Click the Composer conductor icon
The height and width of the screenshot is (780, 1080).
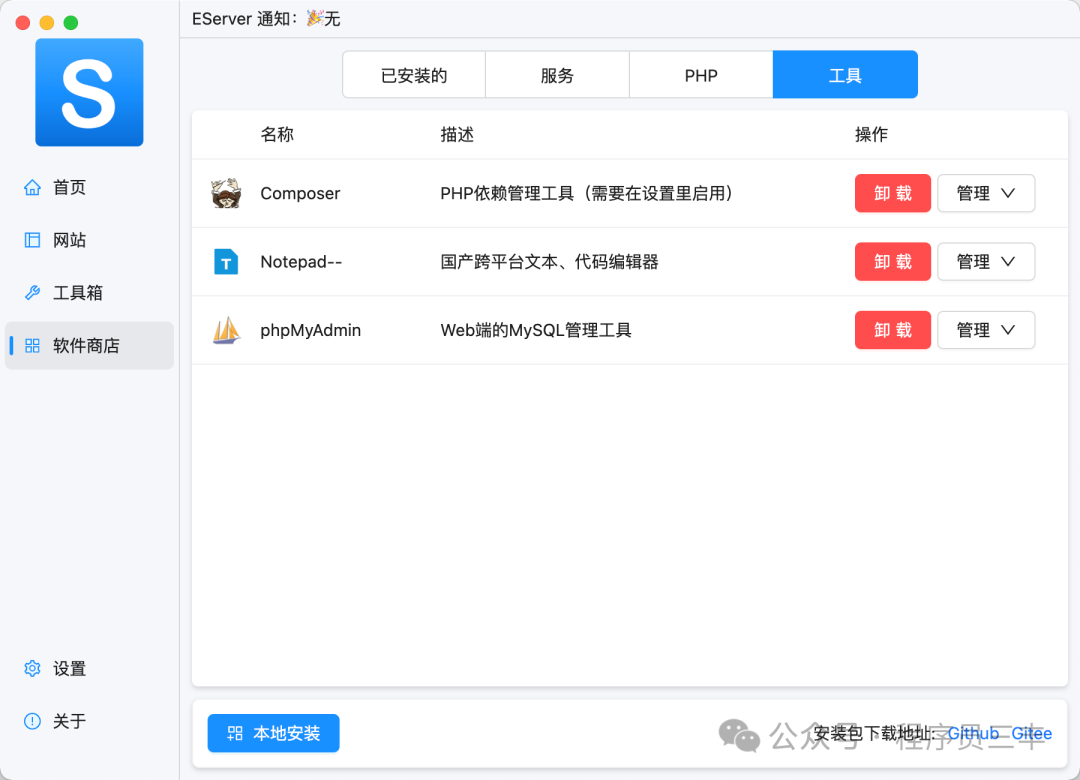coord(226,193)
